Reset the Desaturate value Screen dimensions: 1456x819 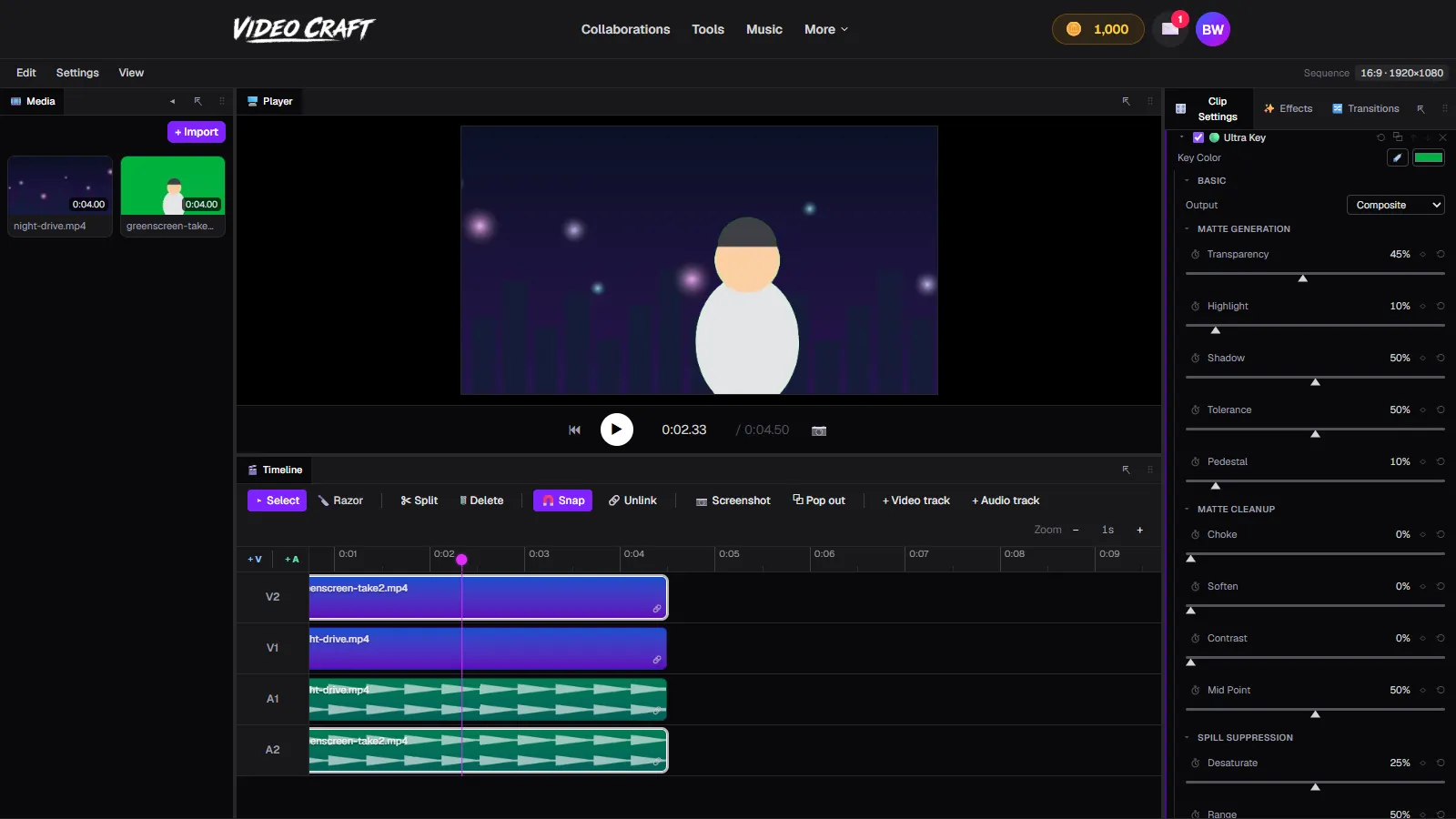pos(1441,763)
